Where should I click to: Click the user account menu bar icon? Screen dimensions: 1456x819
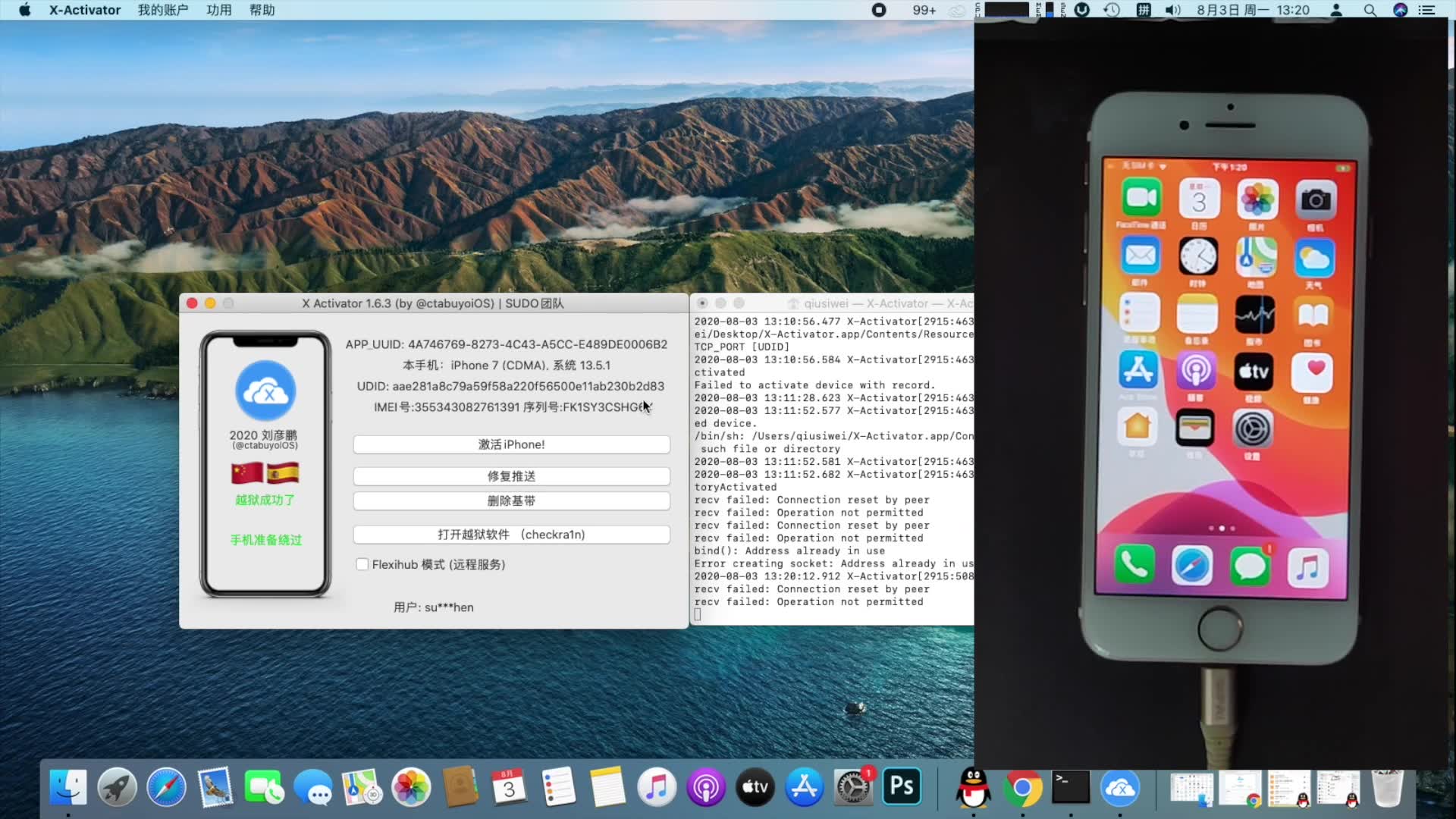coord(1336,10)
